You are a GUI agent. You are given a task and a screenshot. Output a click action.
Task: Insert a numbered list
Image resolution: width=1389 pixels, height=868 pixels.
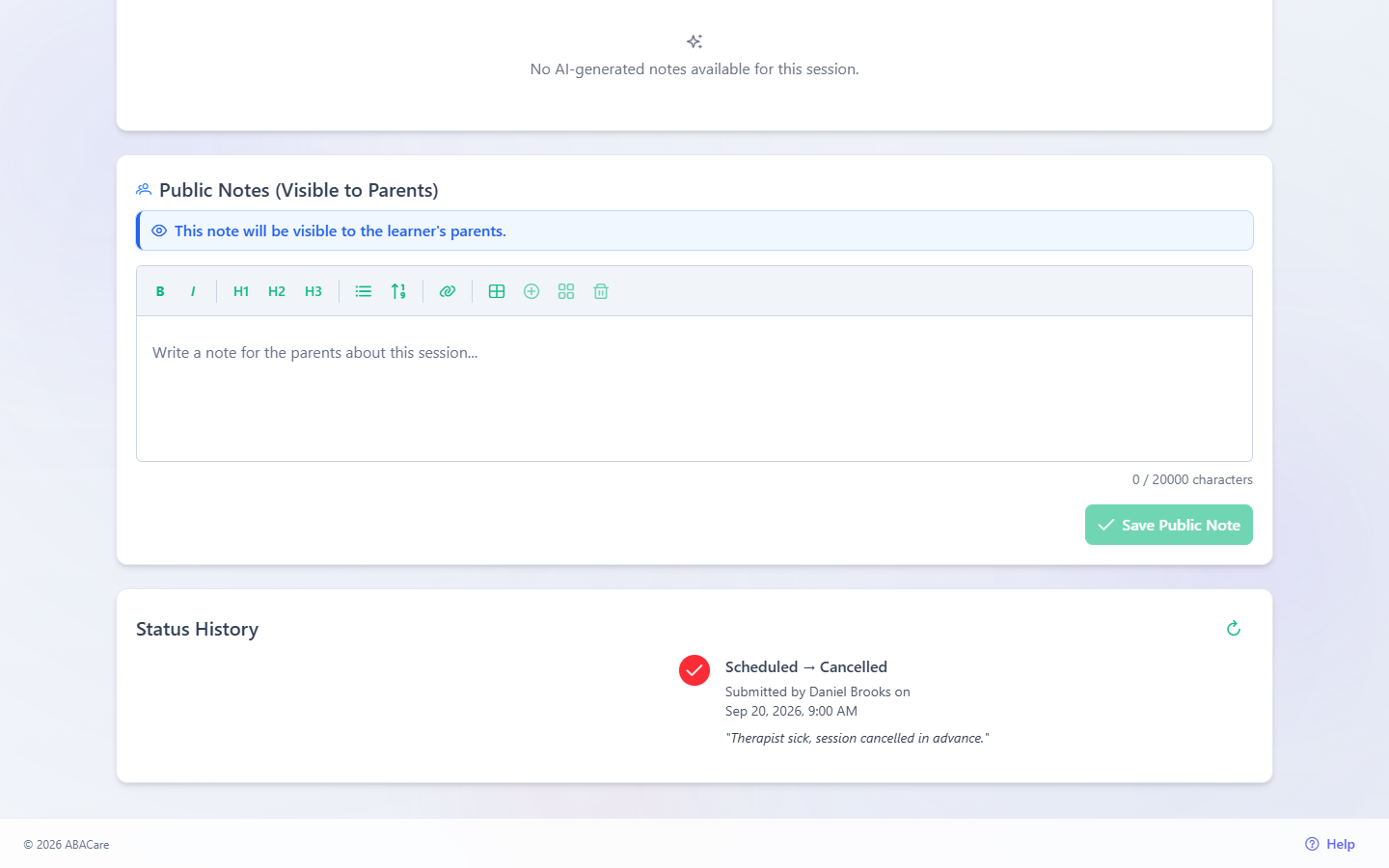pos(398,291)
